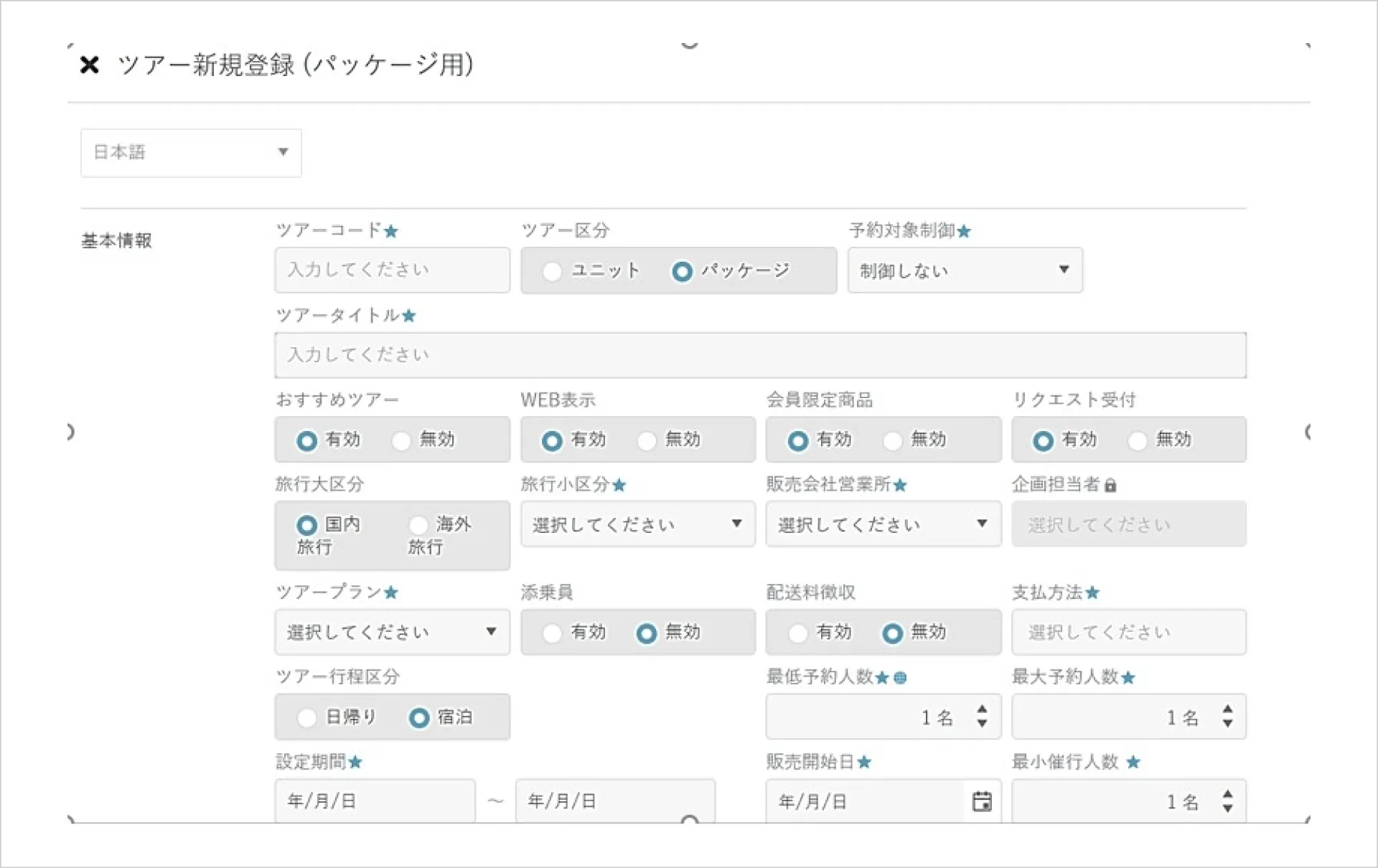Click the 最低予約人数 value field
Viewport: 1378px width, 868px height.
click(x=883, y=717)
